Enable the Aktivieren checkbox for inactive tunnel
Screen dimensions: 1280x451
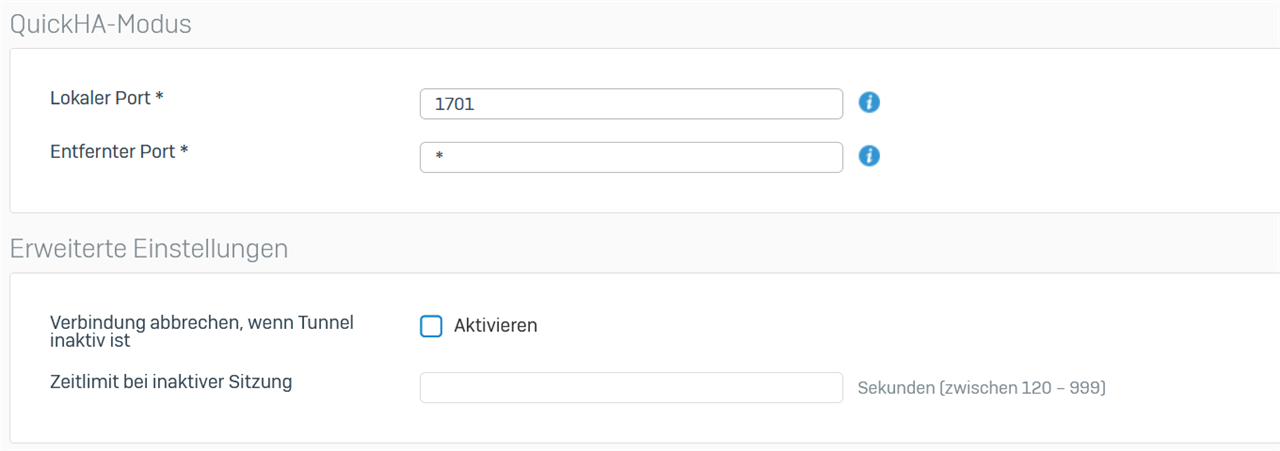click(x=431, y=326)
